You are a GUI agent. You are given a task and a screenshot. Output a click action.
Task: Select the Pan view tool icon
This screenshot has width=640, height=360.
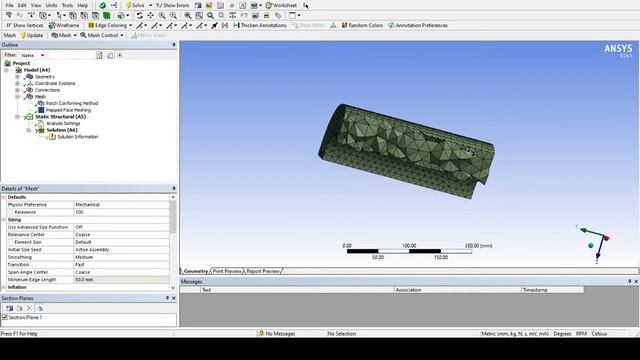coord(151,16)
